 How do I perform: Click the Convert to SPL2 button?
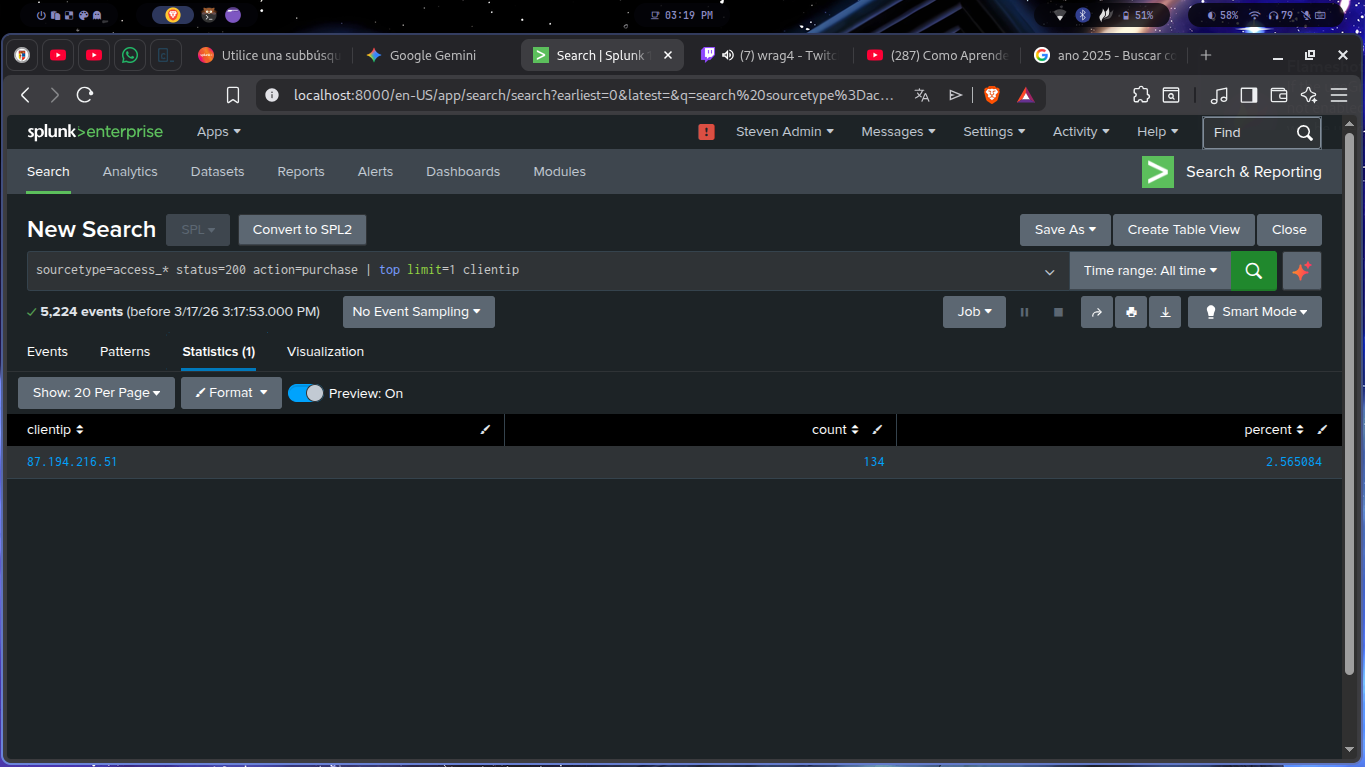[302, 230]
